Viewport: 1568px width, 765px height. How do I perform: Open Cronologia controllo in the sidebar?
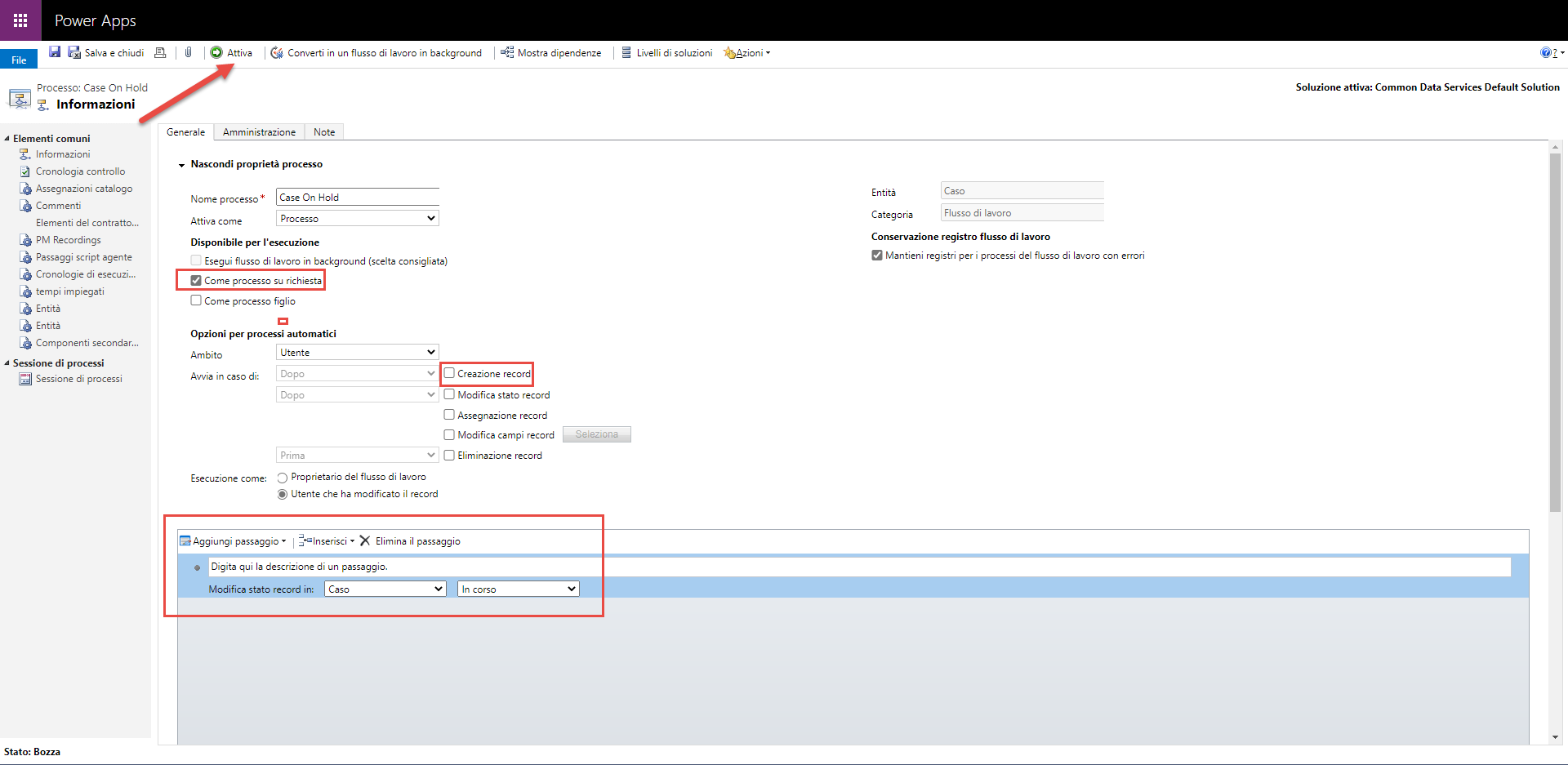[80, 171]
